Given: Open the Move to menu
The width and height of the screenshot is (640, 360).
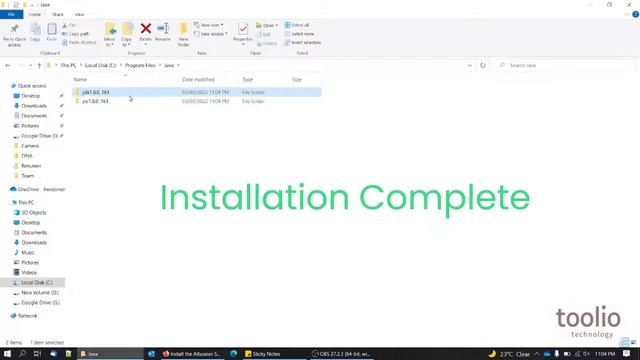Looking at the screenshot, I should (x=109, y=35).
